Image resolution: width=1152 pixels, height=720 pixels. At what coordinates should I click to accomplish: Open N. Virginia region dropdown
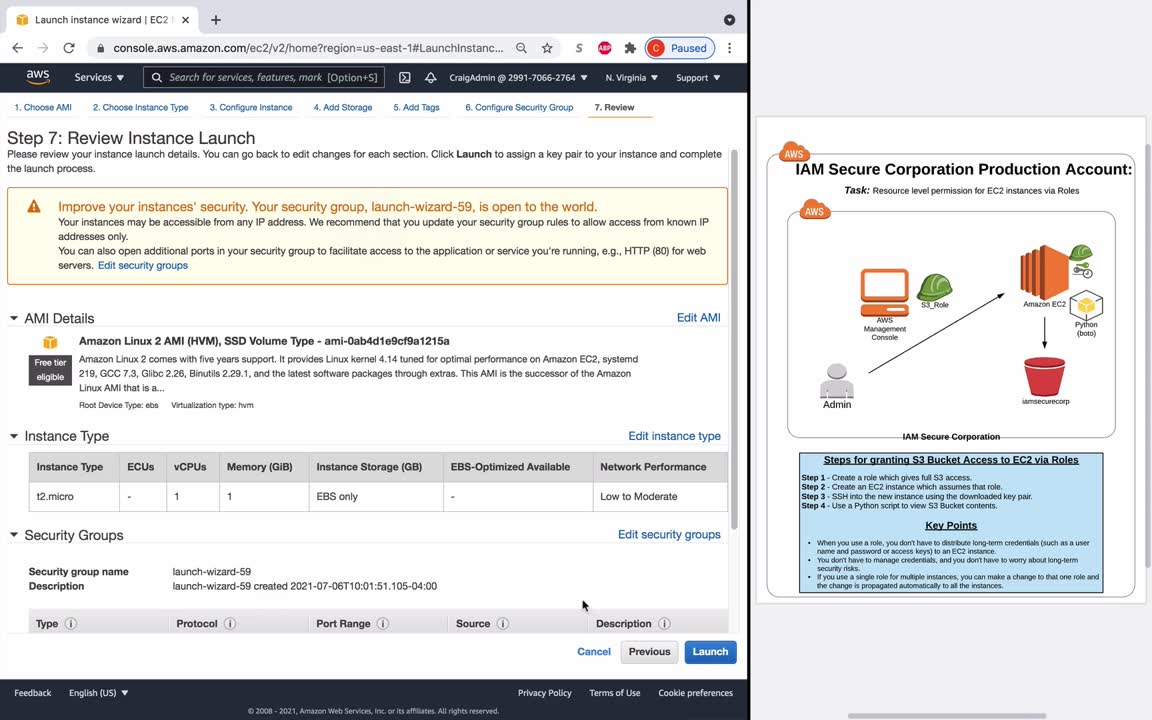[x=631, y=77]
